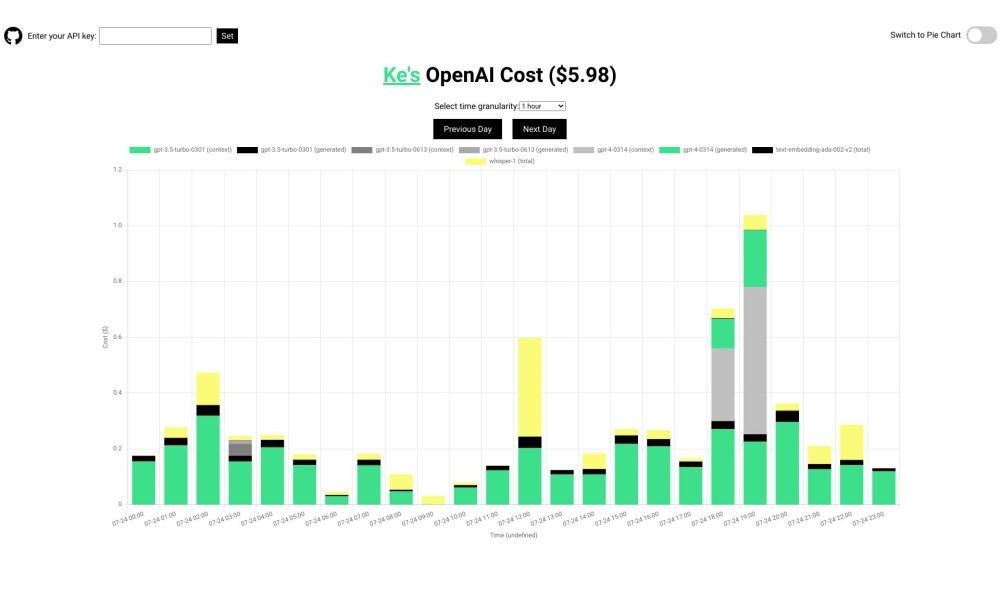The width and height of the screenshot is (1000, 600).
Task: Click the green segment of the 07-24 20:00 bar
Action: pos(787,463)
